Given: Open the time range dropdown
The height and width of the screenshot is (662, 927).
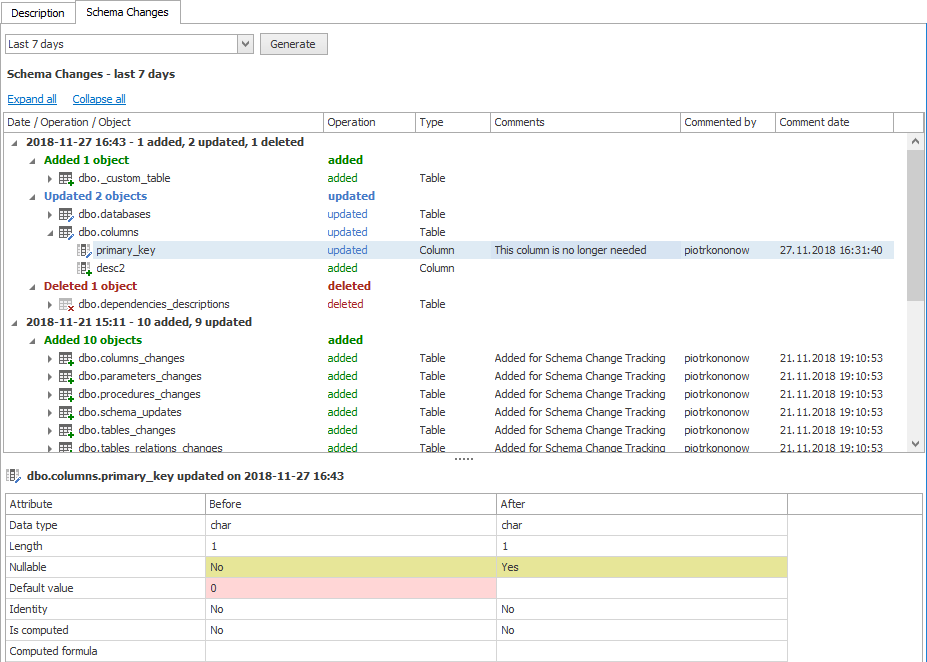Looking at the screenshot, I should click(245, 44).
